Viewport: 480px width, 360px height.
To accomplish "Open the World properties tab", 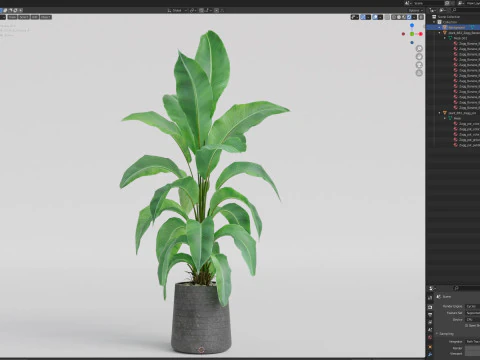I will (x=430, y=338).
